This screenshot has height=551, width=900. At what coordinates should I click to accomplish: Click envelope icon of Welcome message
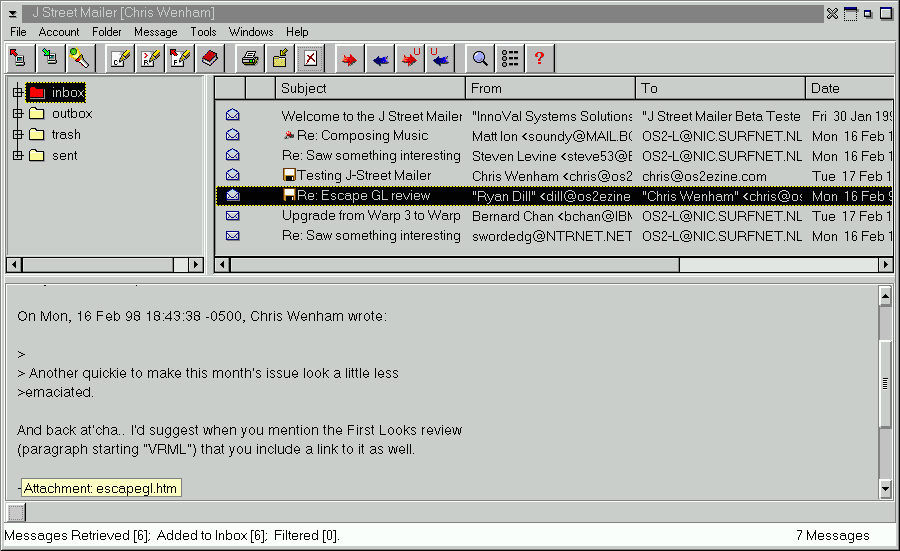pyautogui.click(x=232, y=115)
